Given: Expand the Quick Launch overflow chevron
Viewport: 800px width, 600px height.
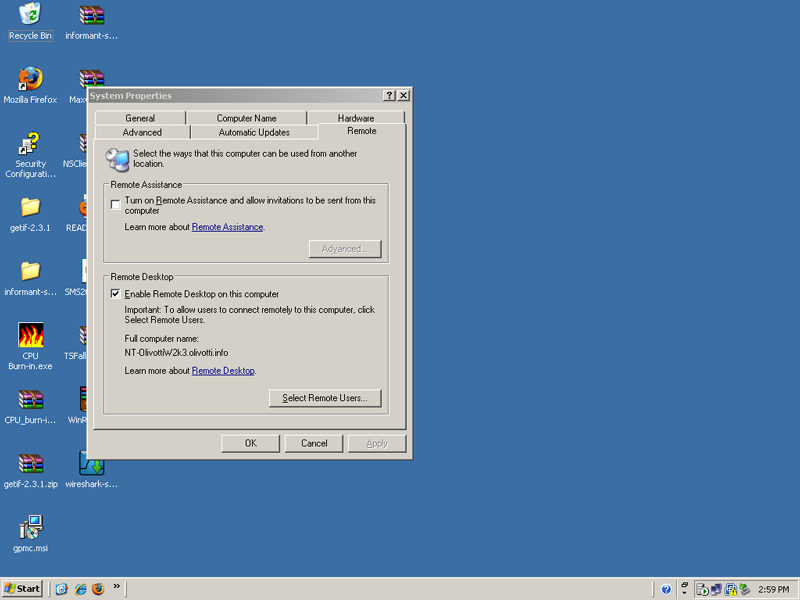Looking at the screenshot, I should click(x=116, y=586).
